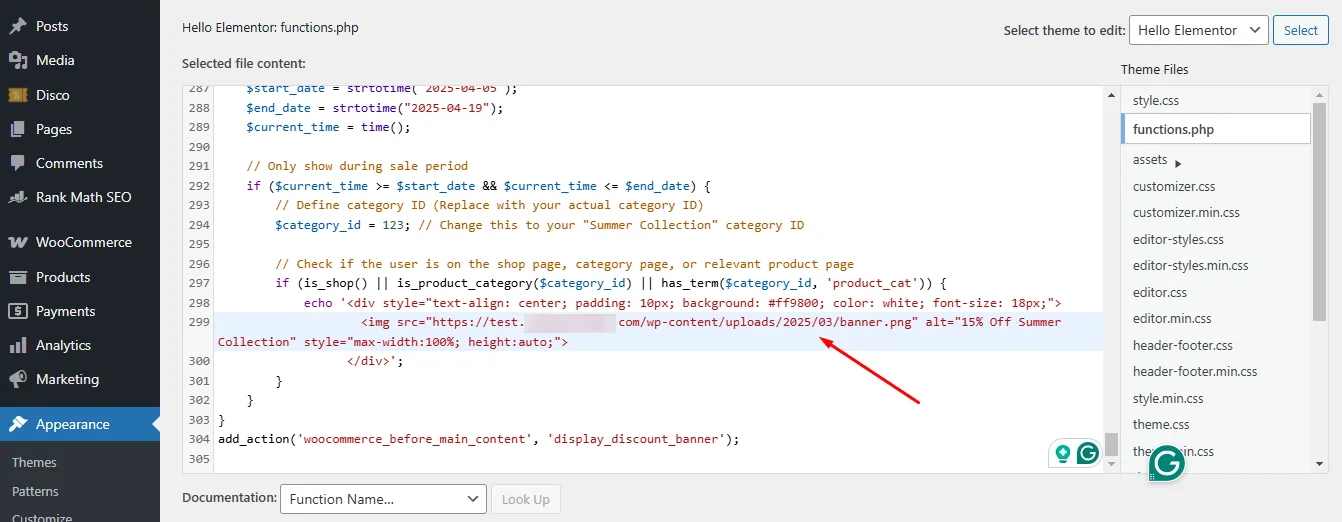Click the $end_date strtotime line 288

(375, 108)
